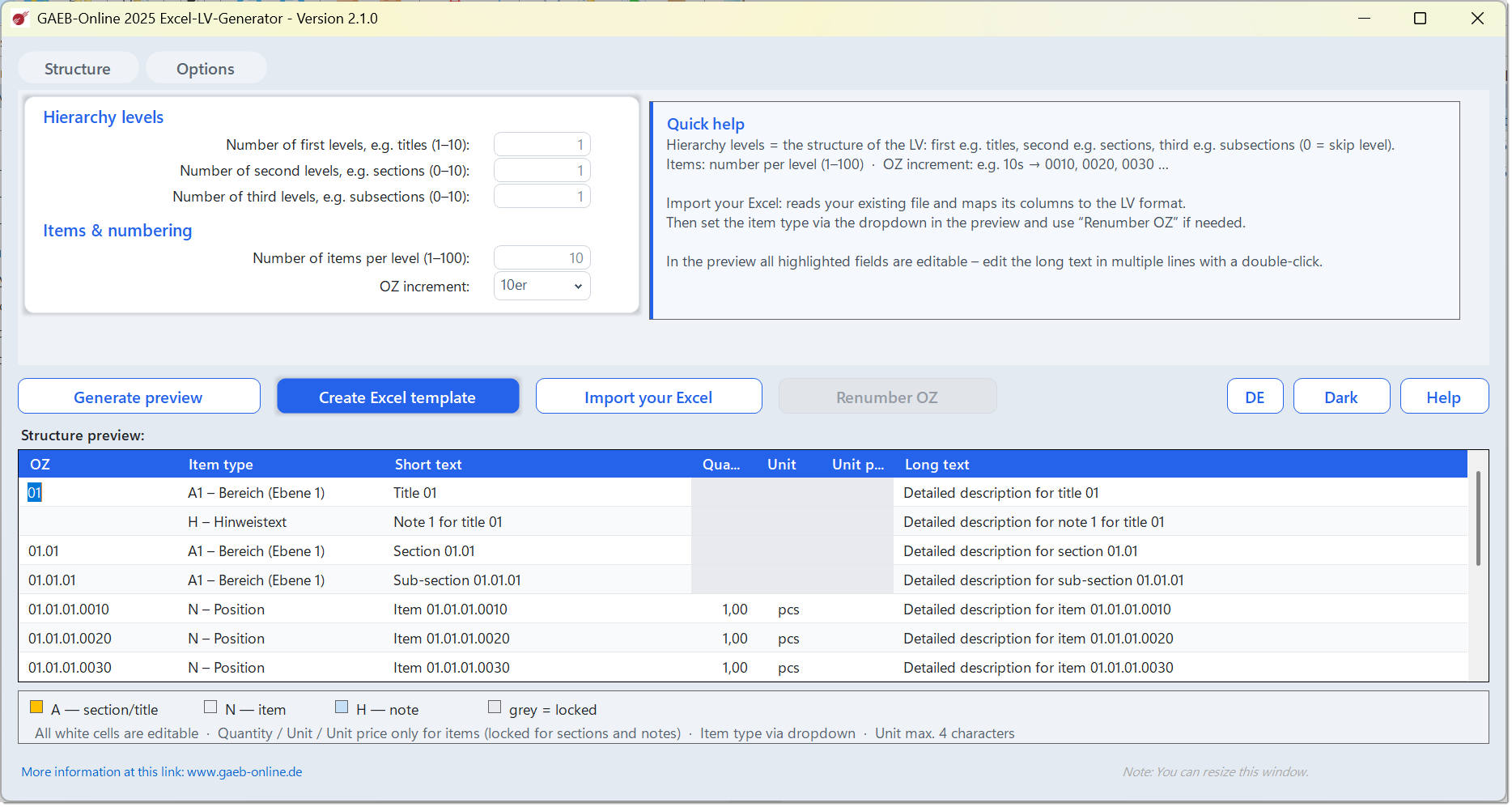Maximize the GAEB-Online window
1512x807 pixels.
(x=1420, y=18)
